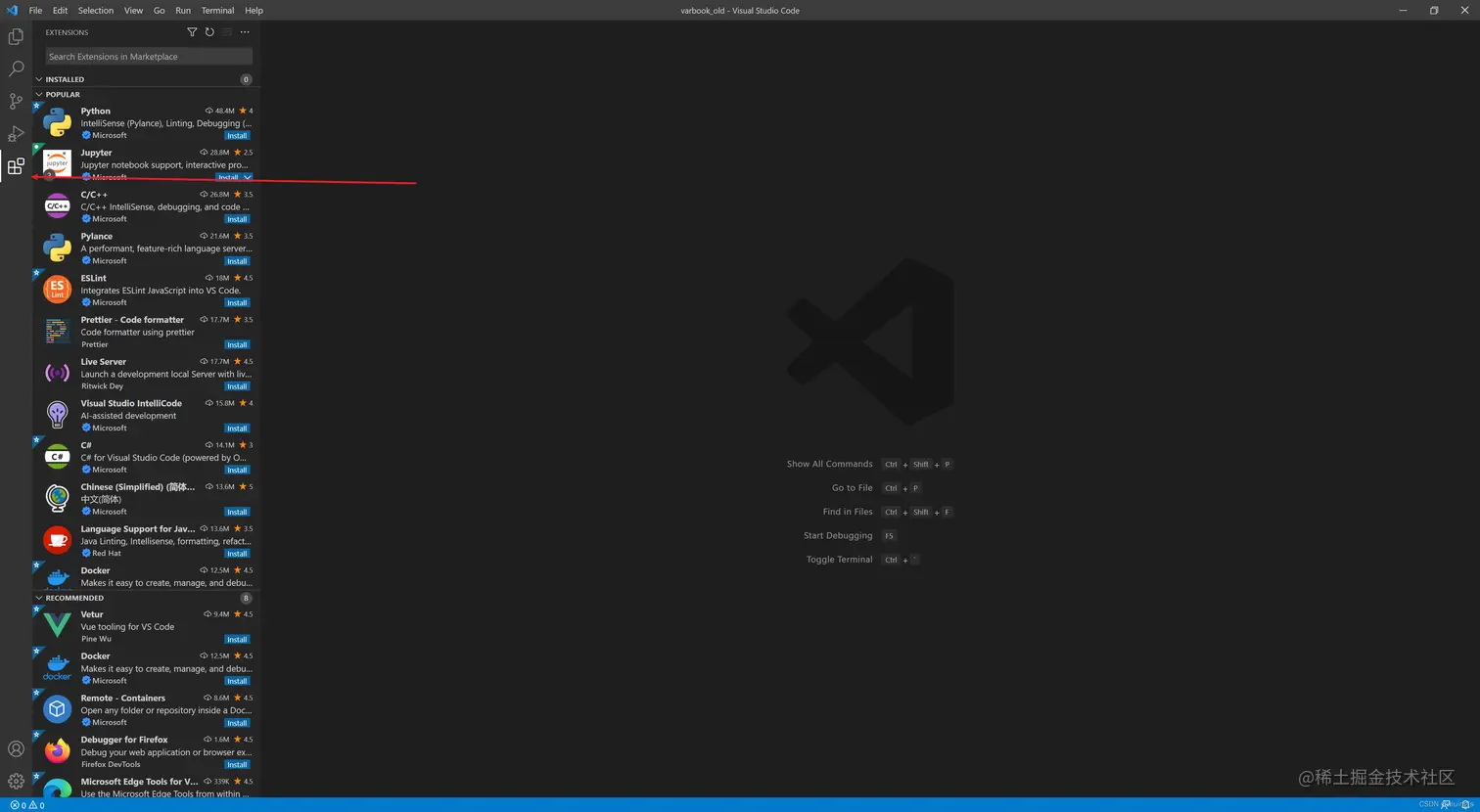Install the Vetur extension
1480x812 pixels.
[237, 640]
